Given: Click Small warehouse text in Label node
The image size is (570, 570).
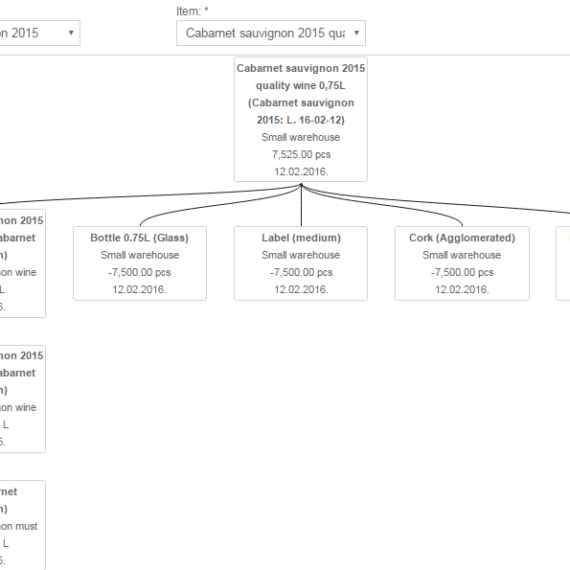Looking at the screenshot, I should coord(301,255).
